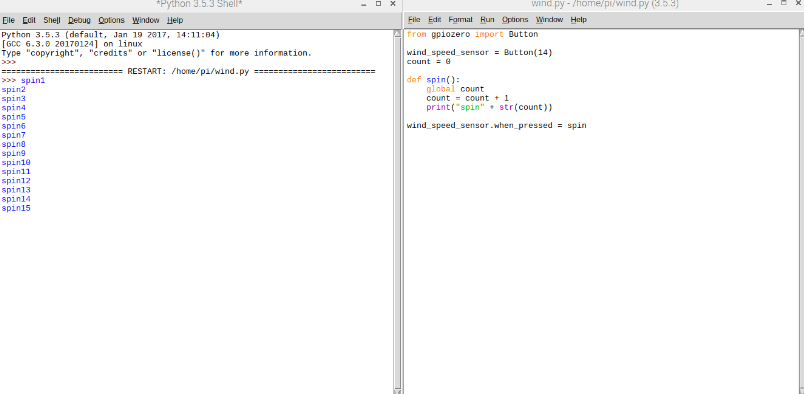Click the 'from gpiozero import Button' code line
The height and width of the screenshot is (394, 804).
tap(472, 34)
